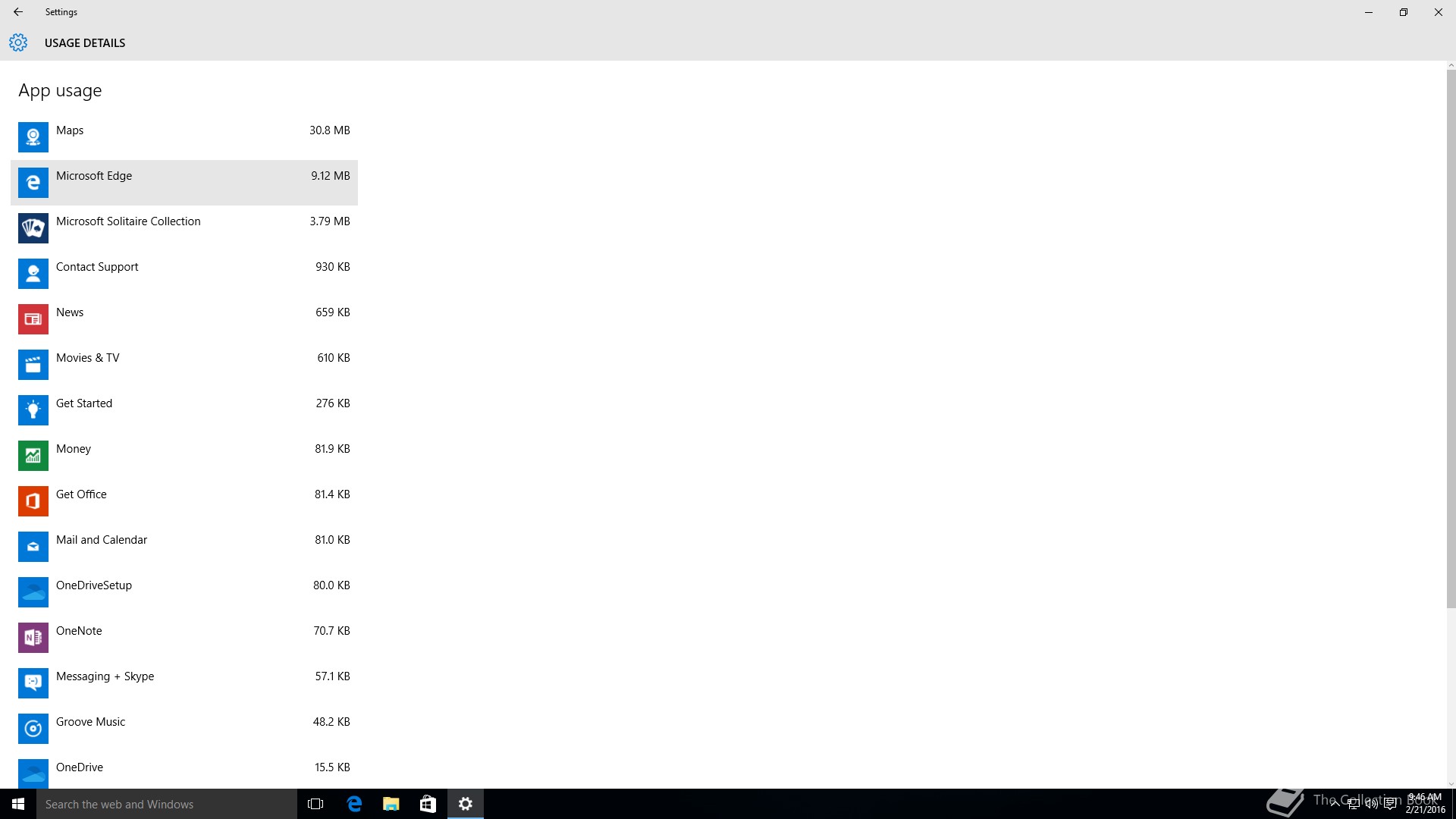The image size is (1456, 819).
Task: Click the Movies & TV icon
Action: tap(33, 365)
